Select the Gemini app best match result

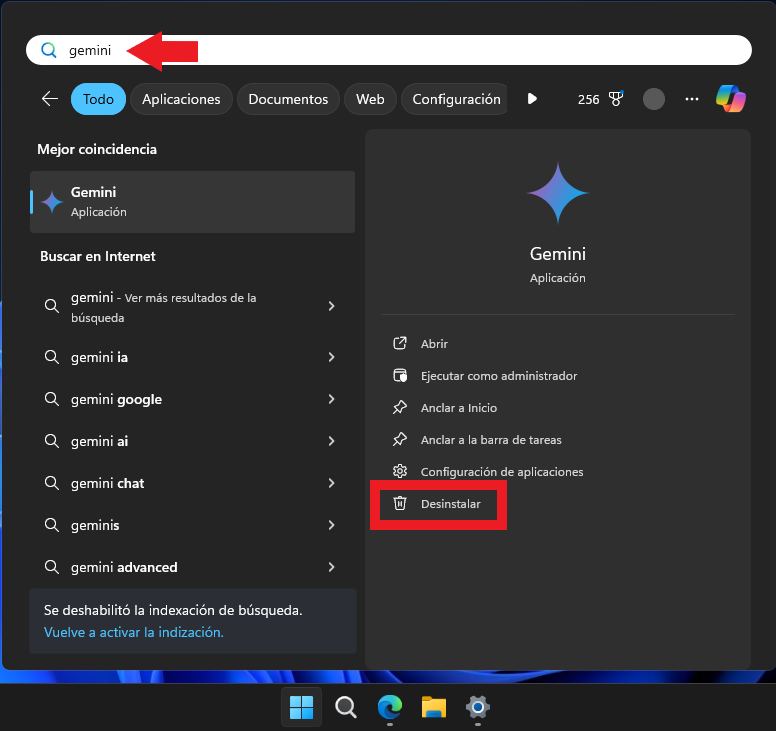click(x=193, y=202)
